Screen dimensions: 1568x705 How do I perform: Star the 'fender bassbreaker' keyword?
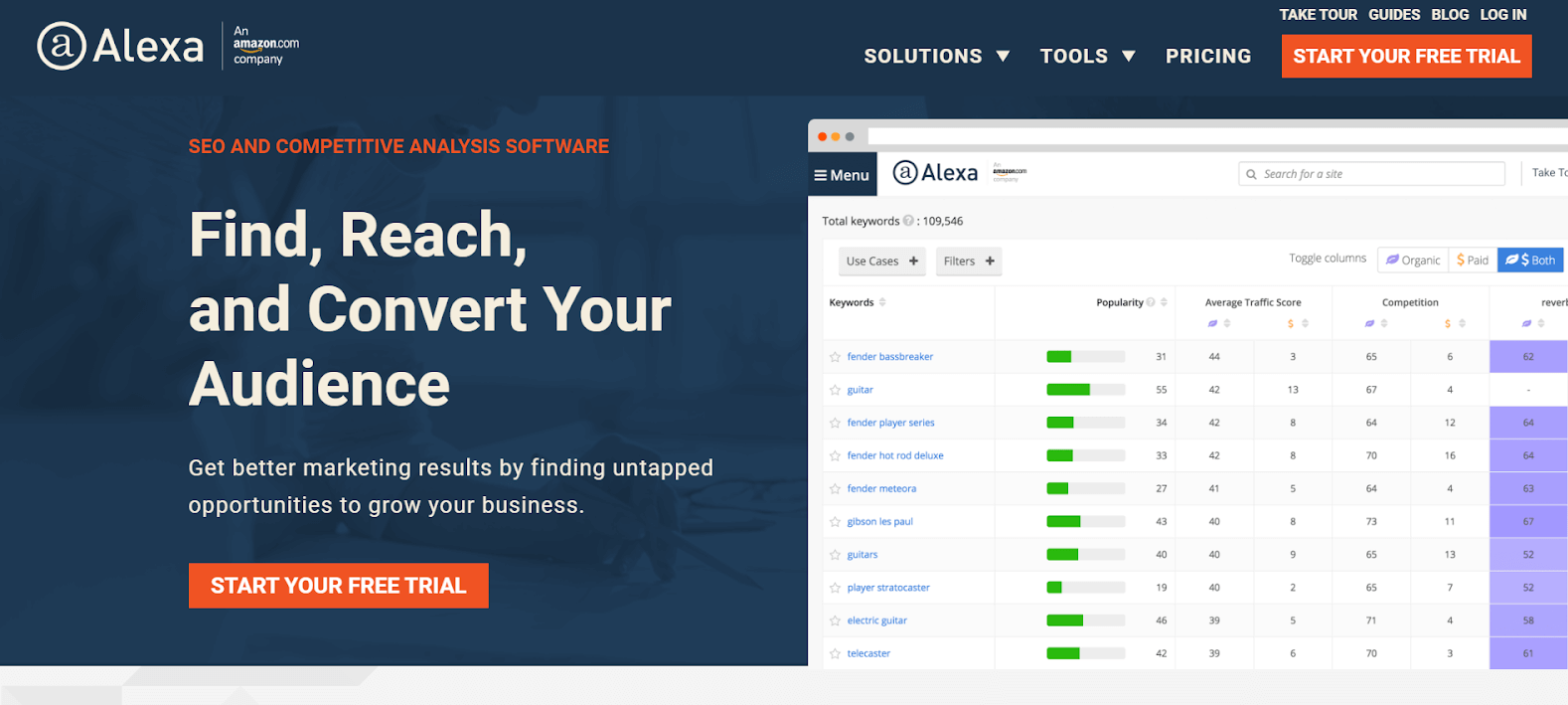835,357
